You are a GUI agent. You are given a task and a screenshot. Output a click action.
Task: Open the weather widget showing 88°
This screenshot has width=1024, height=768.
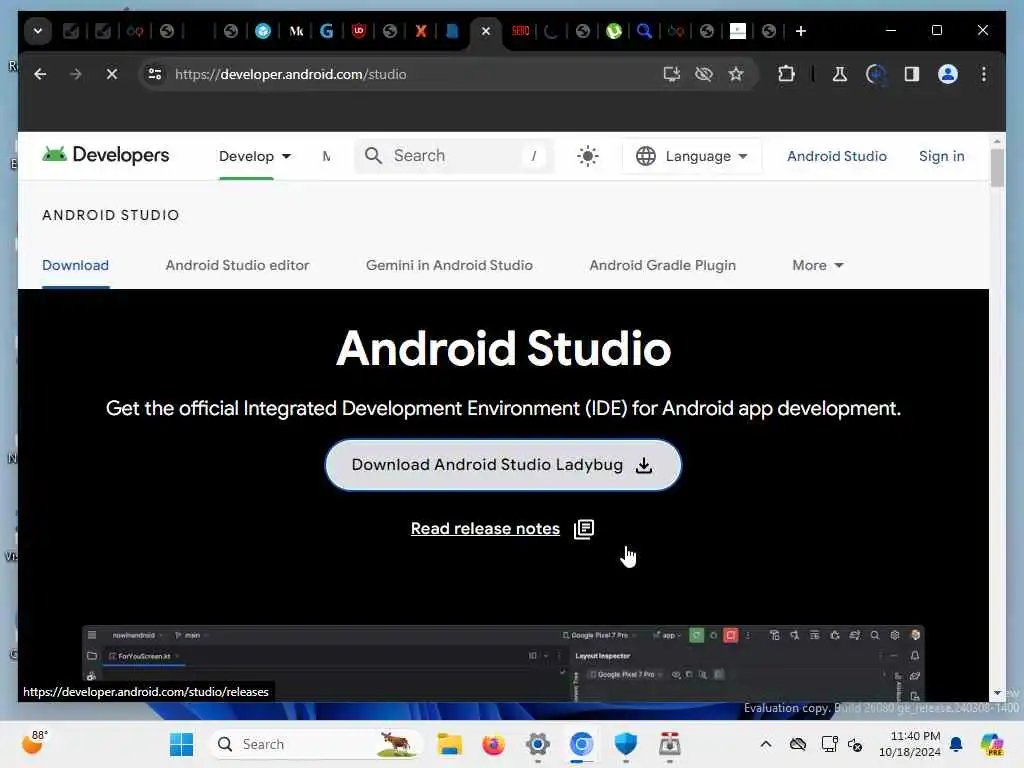(34, 743)
